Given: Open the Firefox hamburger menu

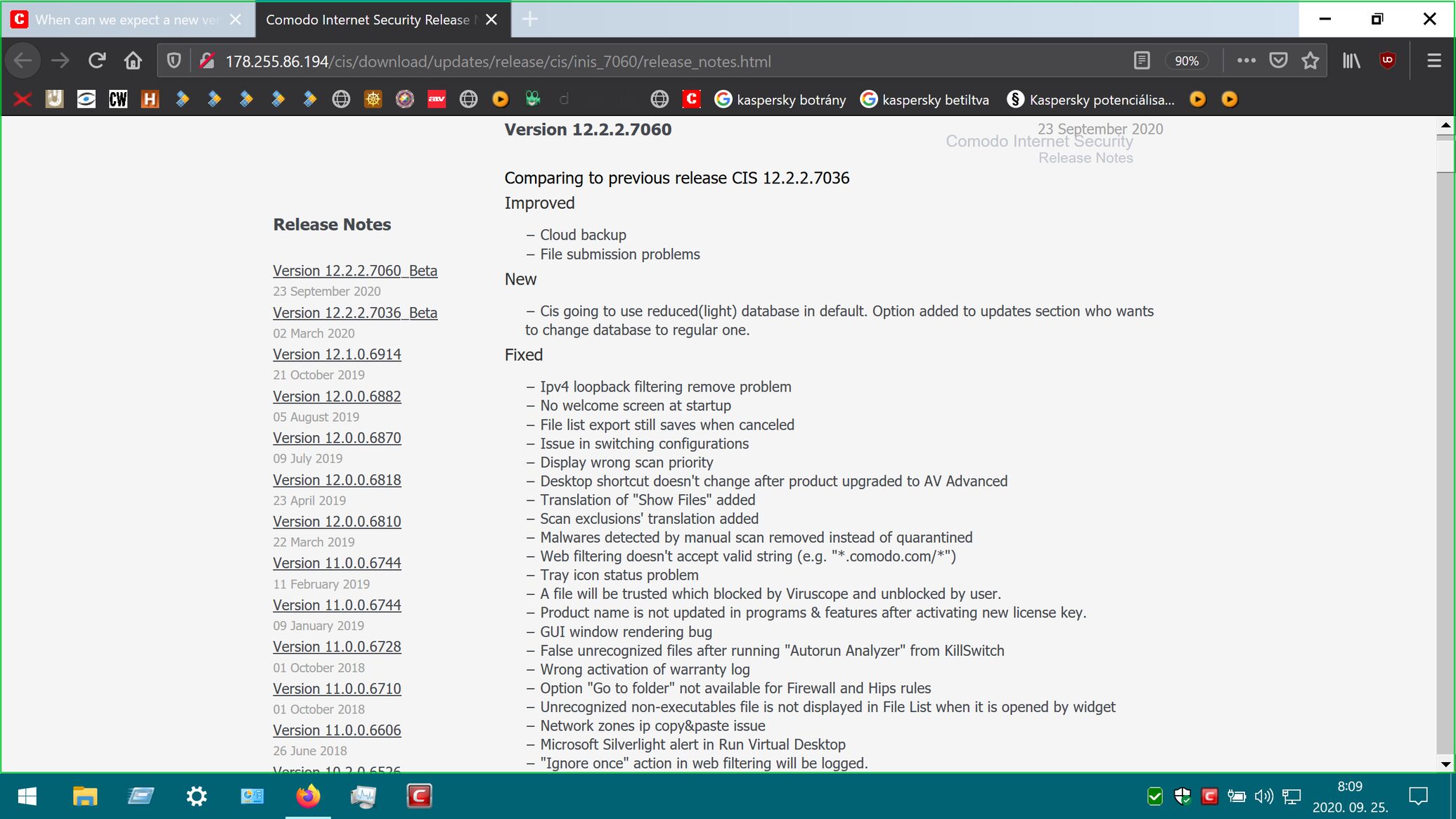Looking at the screenshot, I should (1434, 61).
